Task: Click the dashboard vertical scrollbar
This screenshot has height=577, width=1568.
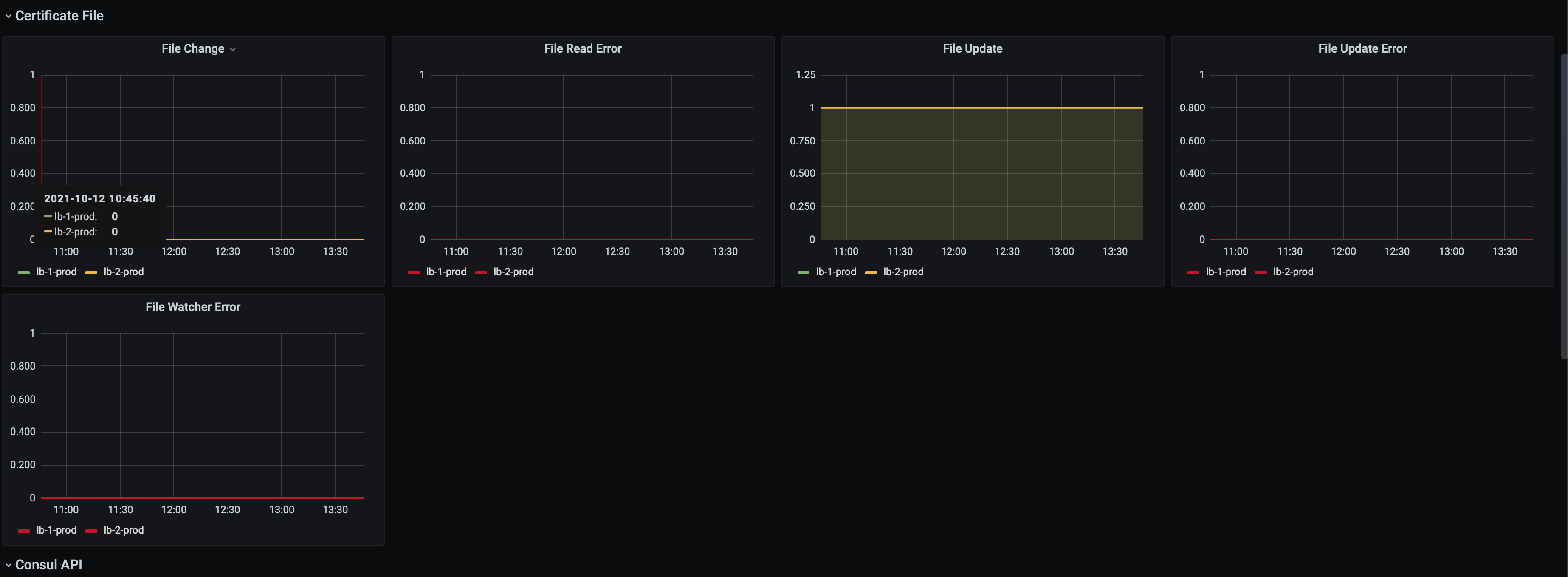Action: 1564,207
